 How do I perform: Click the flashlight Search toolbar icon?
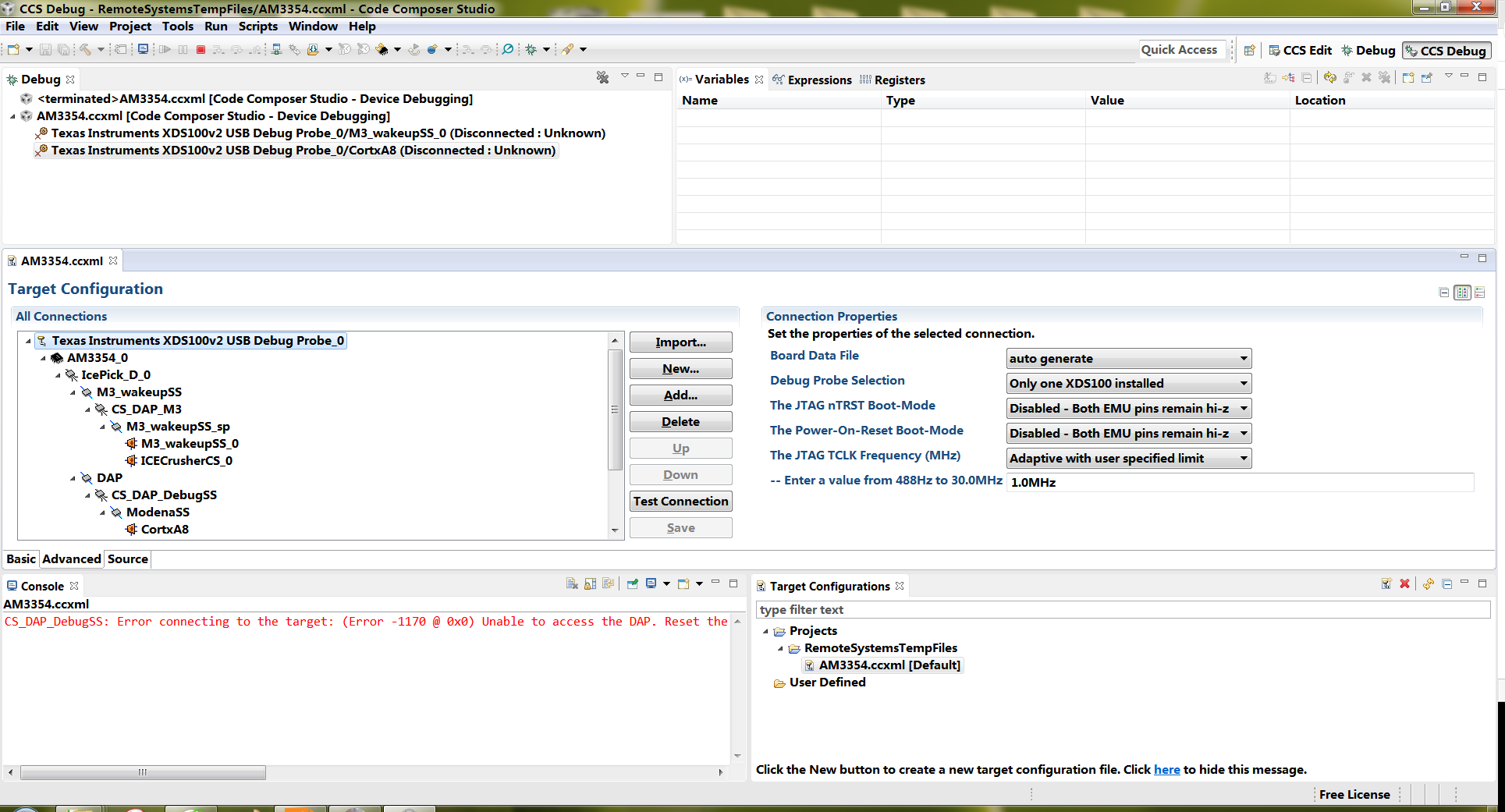(567, 49)
